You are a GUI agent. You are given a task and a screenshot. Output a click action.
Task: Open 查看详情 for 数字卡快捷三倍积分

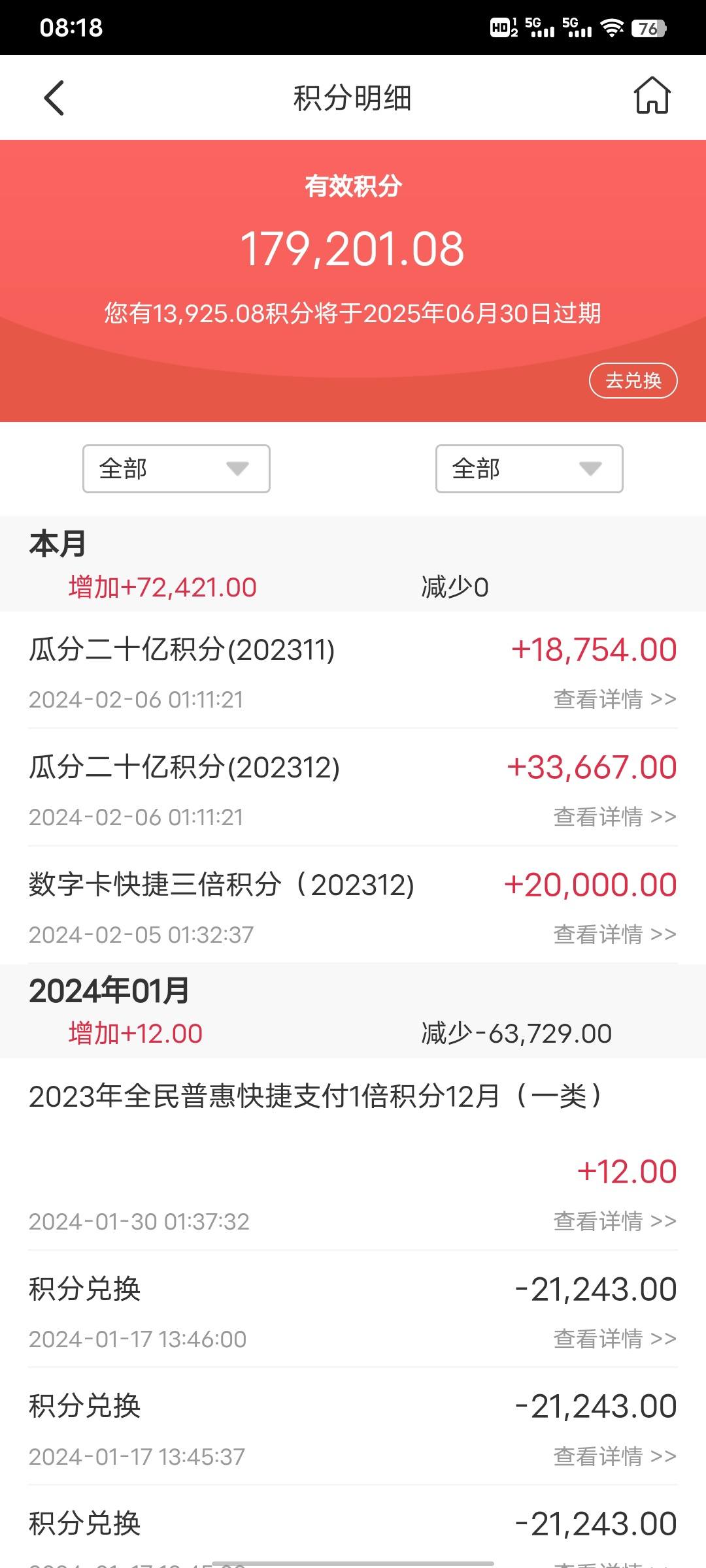(614, 934)
